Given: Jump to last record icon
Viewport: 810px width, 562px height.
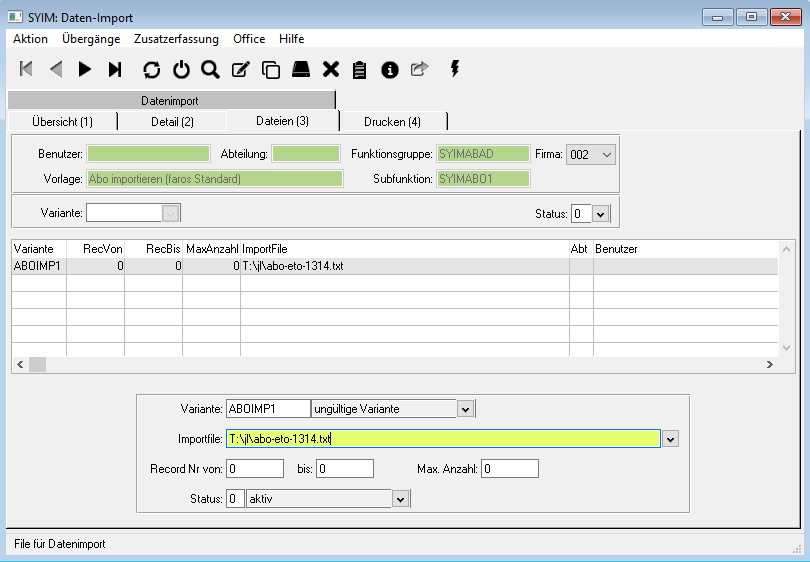Looking at the screenshot, I should (115, 69).
